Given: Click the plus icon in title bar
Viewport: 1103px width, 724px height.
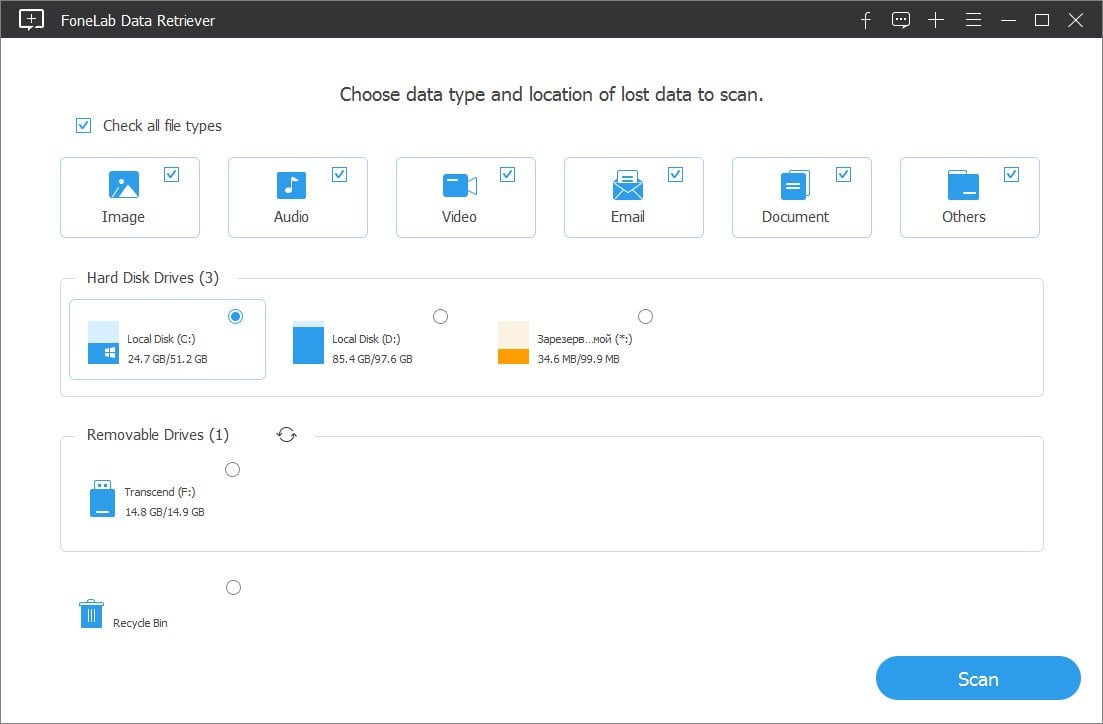Looking at the screenshot, I should click(x=937, y=20).
